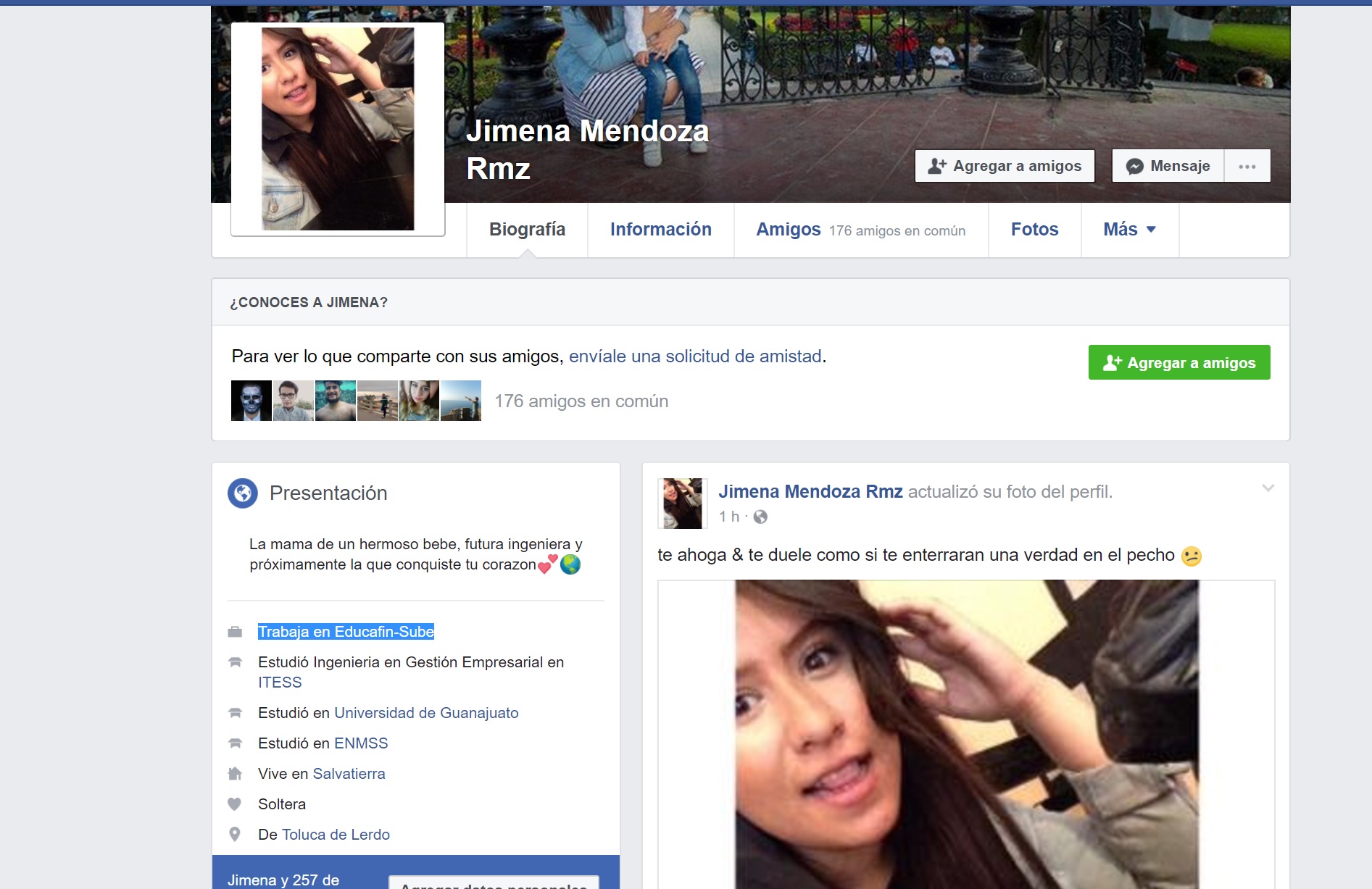Click the skull-face mutual friend thumbnail

click(251, 401)
